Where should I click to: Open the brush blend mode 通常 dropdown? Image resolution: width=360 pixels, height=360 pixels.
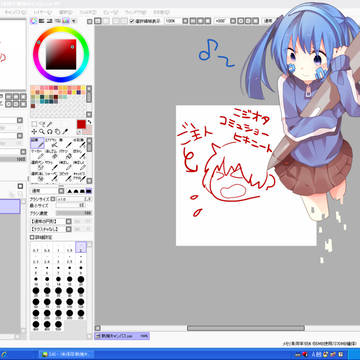pos(47,191)
